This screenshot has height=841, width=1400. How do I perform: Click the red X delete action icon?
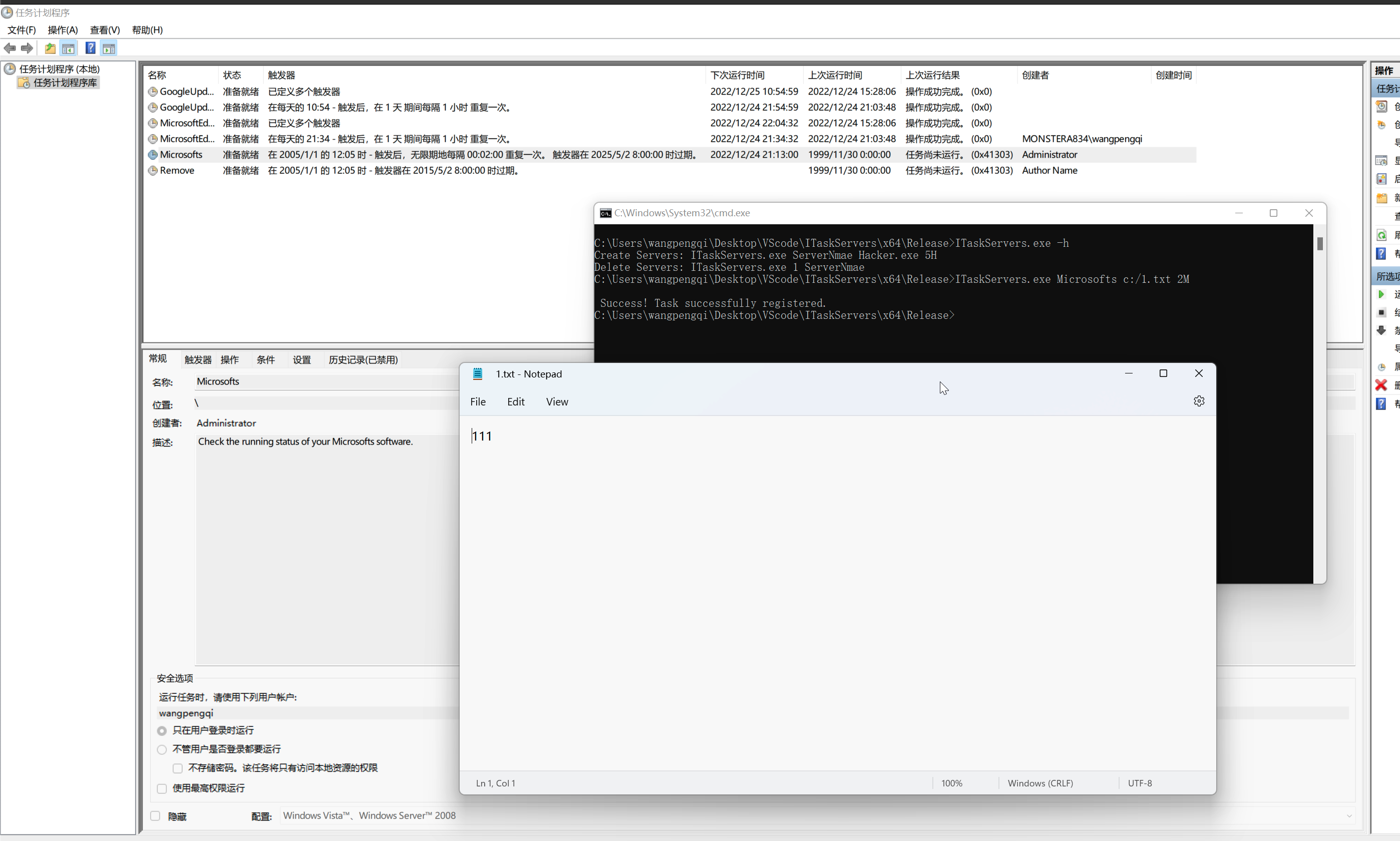point(1381,385)
